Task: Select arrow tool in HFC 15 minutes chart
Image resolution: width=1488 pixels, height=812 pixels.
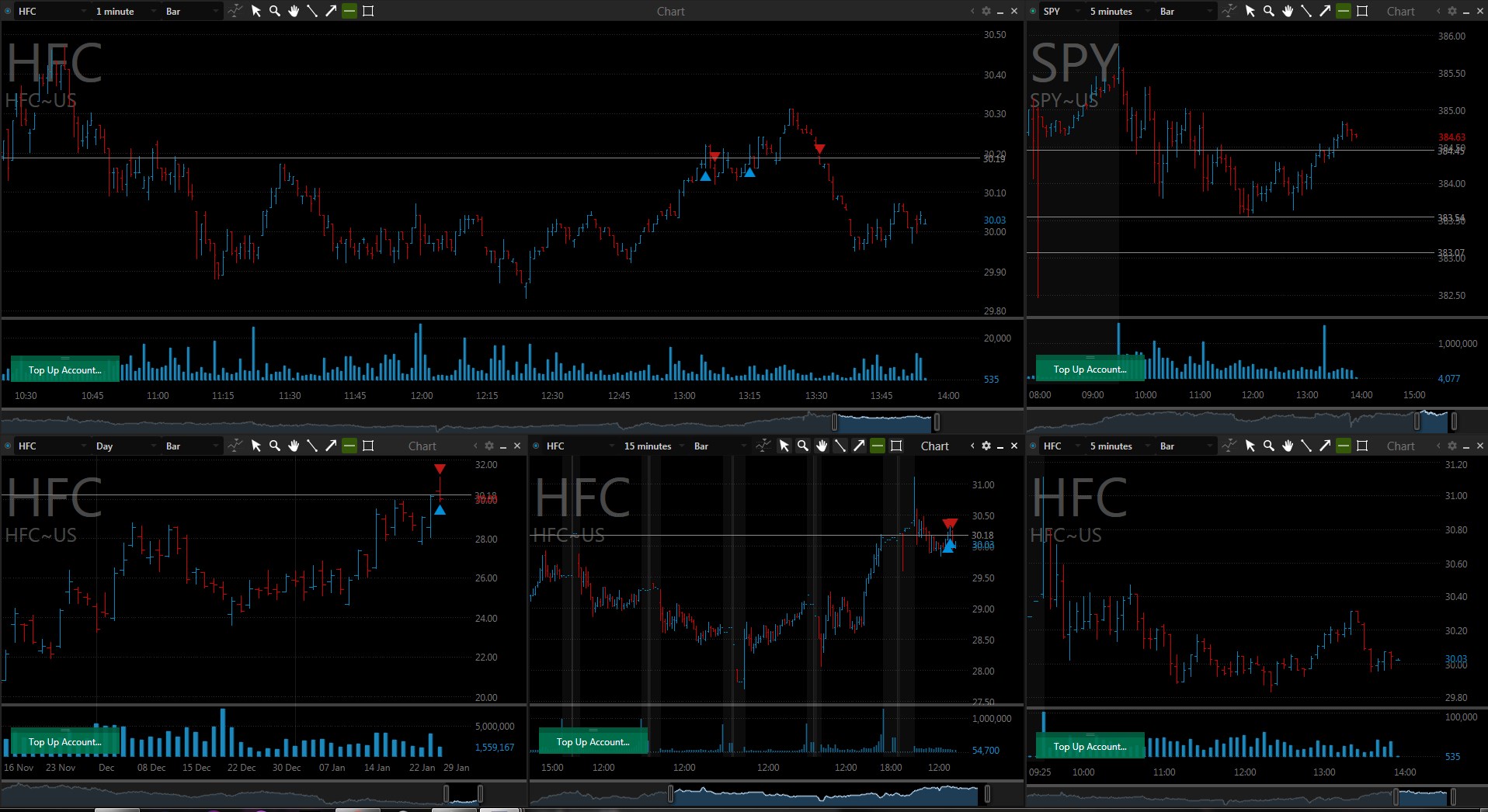Action: click(x=859, y=446)
